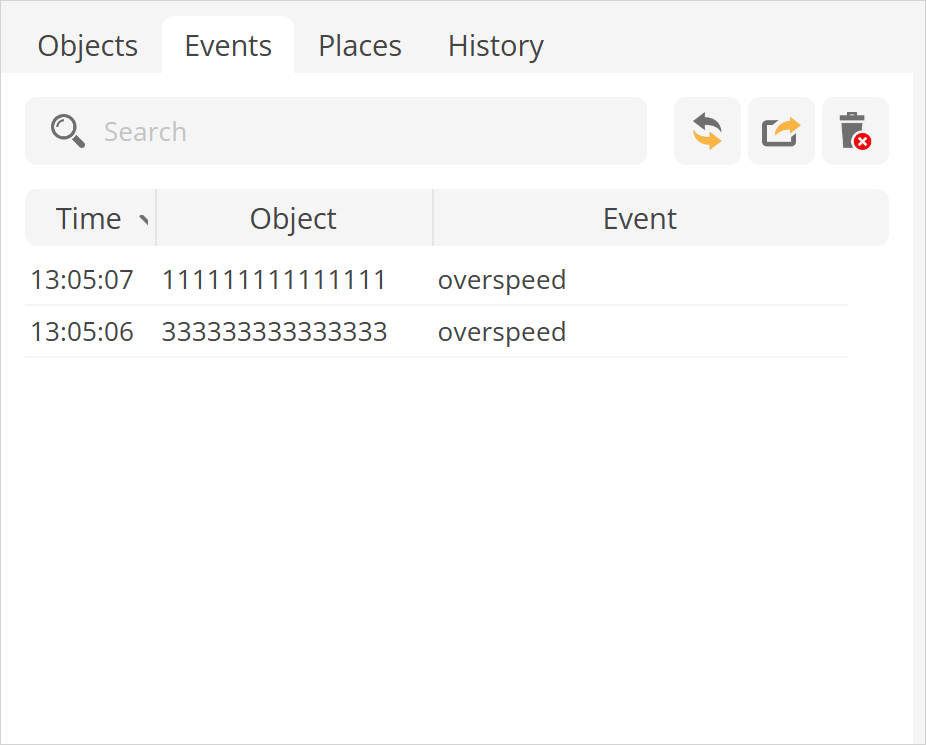This screenshot has width=926, height=745.
Task: Open overspeed event for object 111111111111111
Action: [502, 280]
